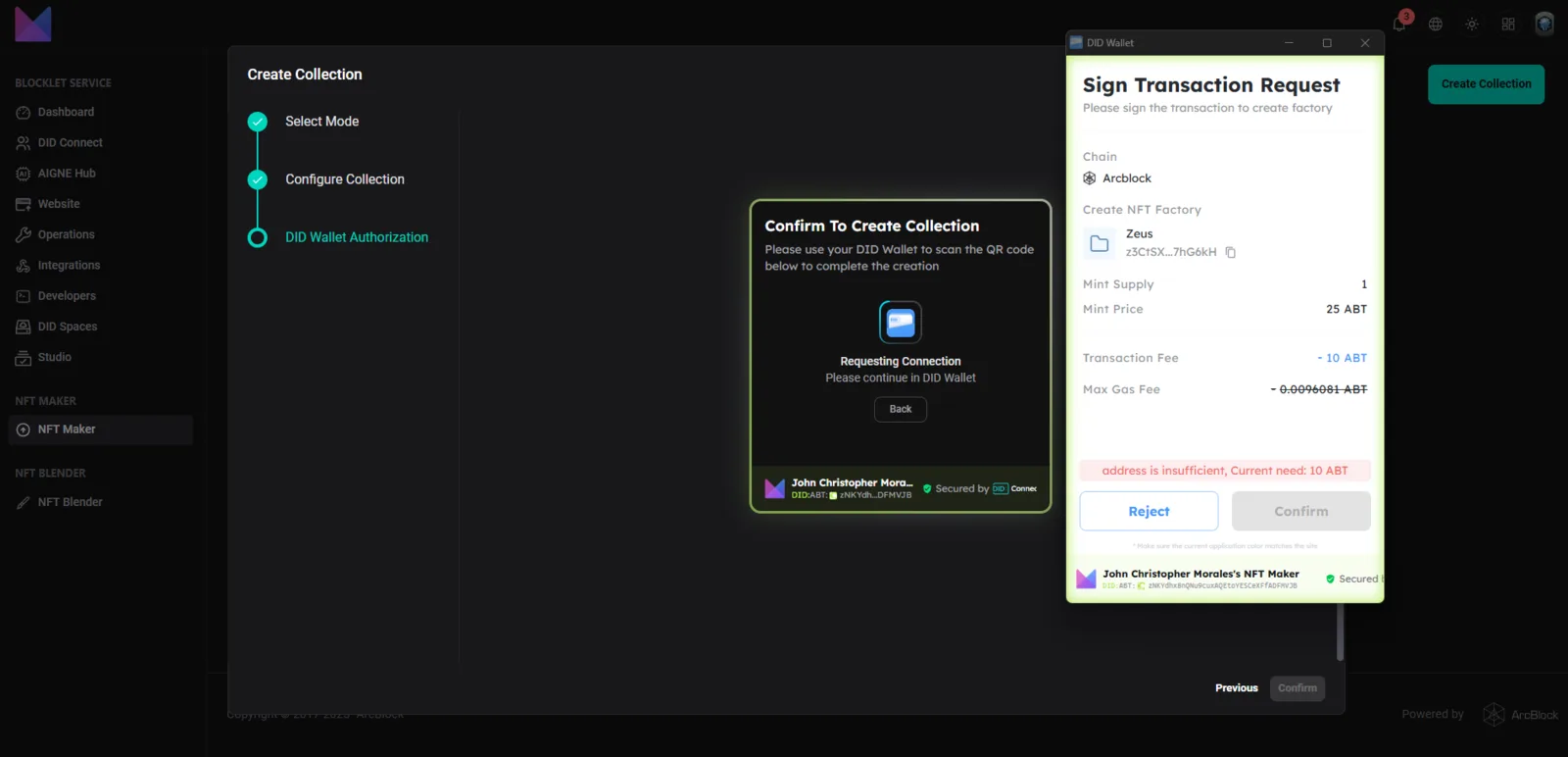Open the user avatar menu

click(x=1544, y=24)
